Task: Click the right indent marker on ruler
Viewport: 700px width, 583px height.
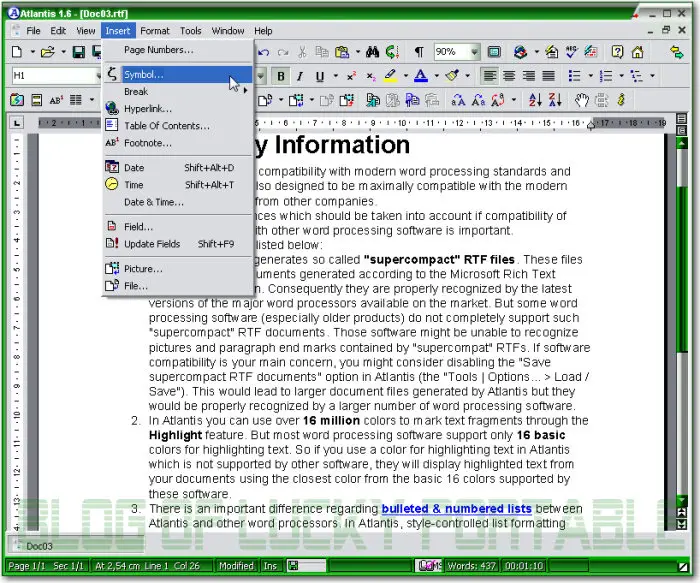Action: [591, 125]
